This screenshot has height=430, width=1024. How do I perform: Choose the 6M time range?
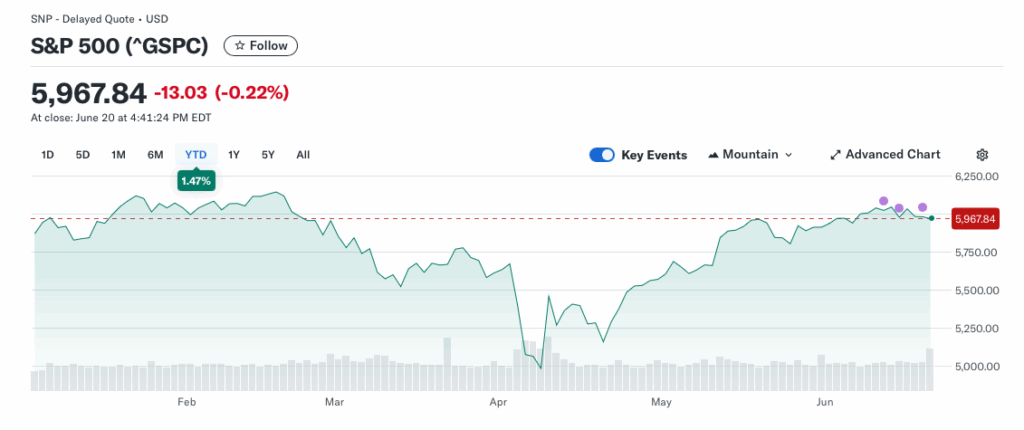155,155
